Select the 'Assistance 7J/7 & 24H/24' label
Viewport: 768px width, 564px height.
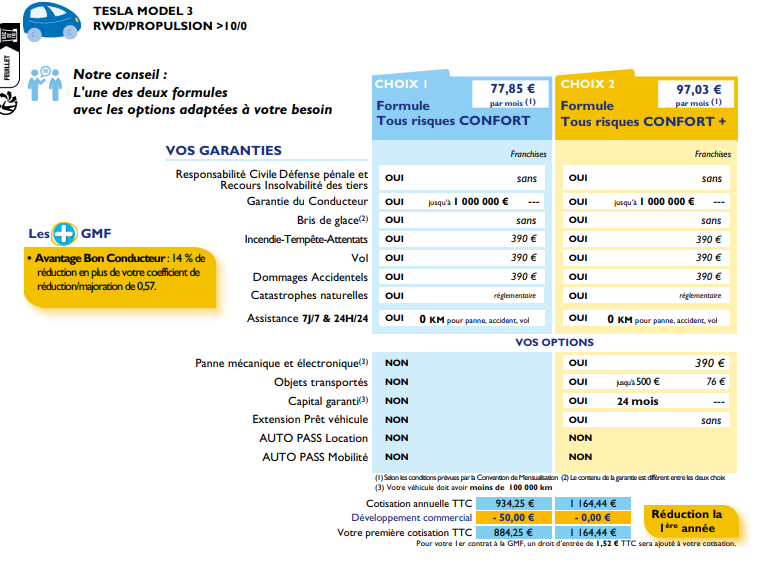pyautogui.click(x=307, y=318)
